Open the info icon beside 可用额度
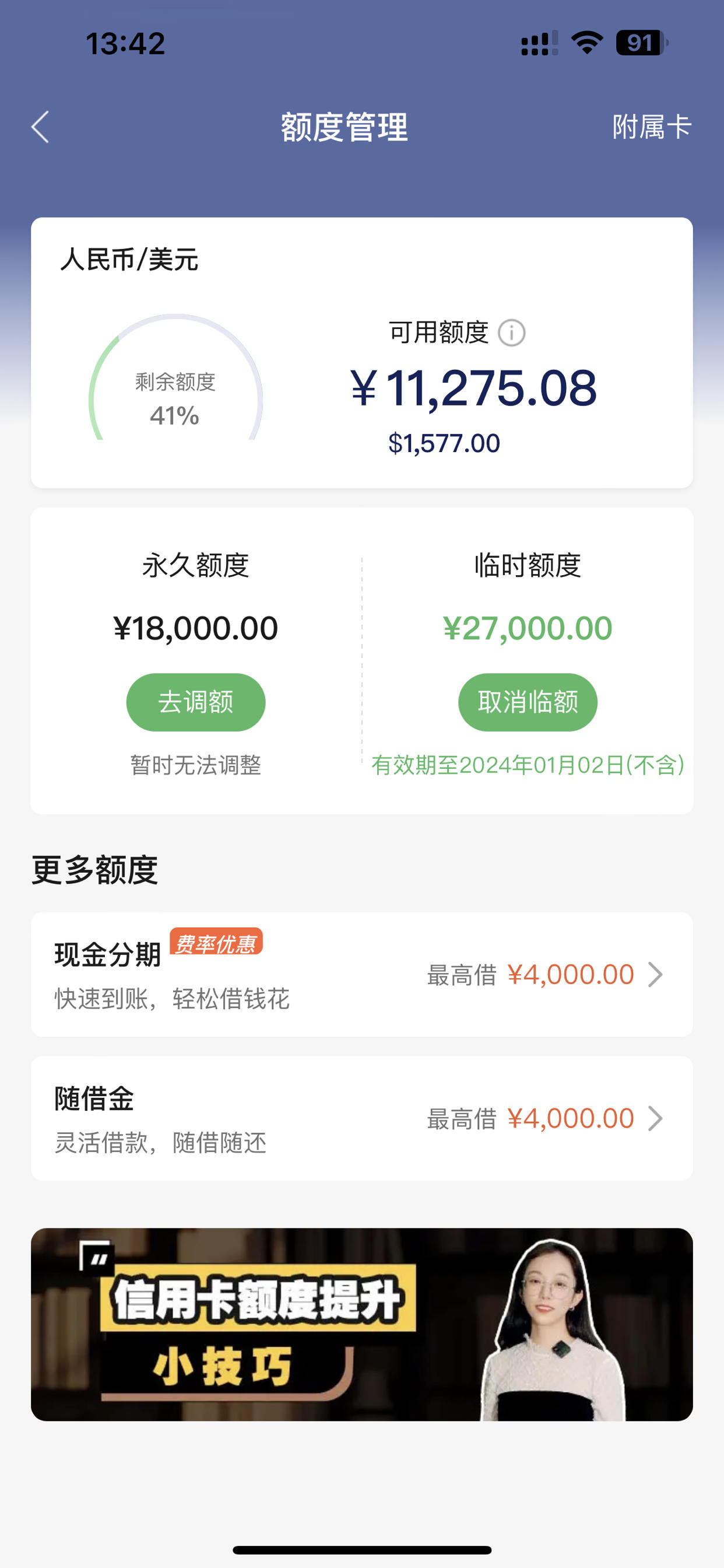This screenshot has width=724, height=1568. 512,333
